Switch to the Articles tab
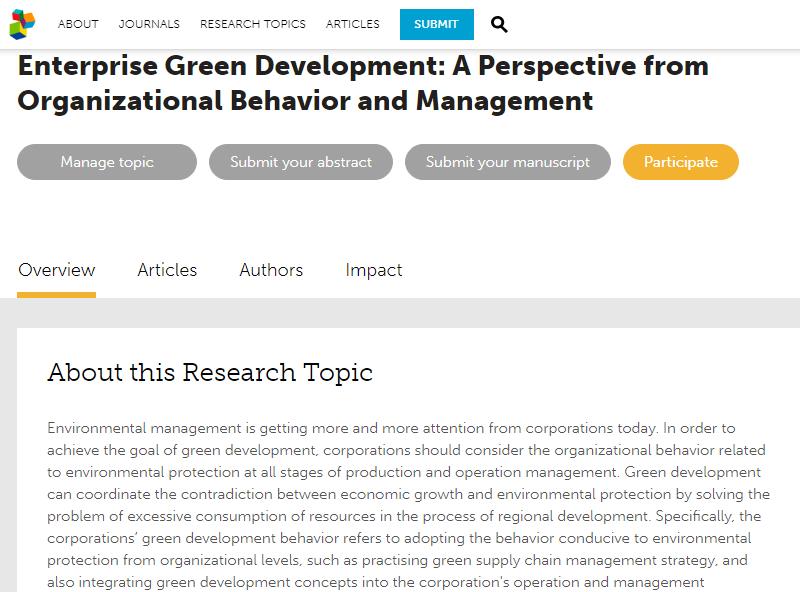The width and height of the screenshot is (800, 592). [x=167, y=270]
